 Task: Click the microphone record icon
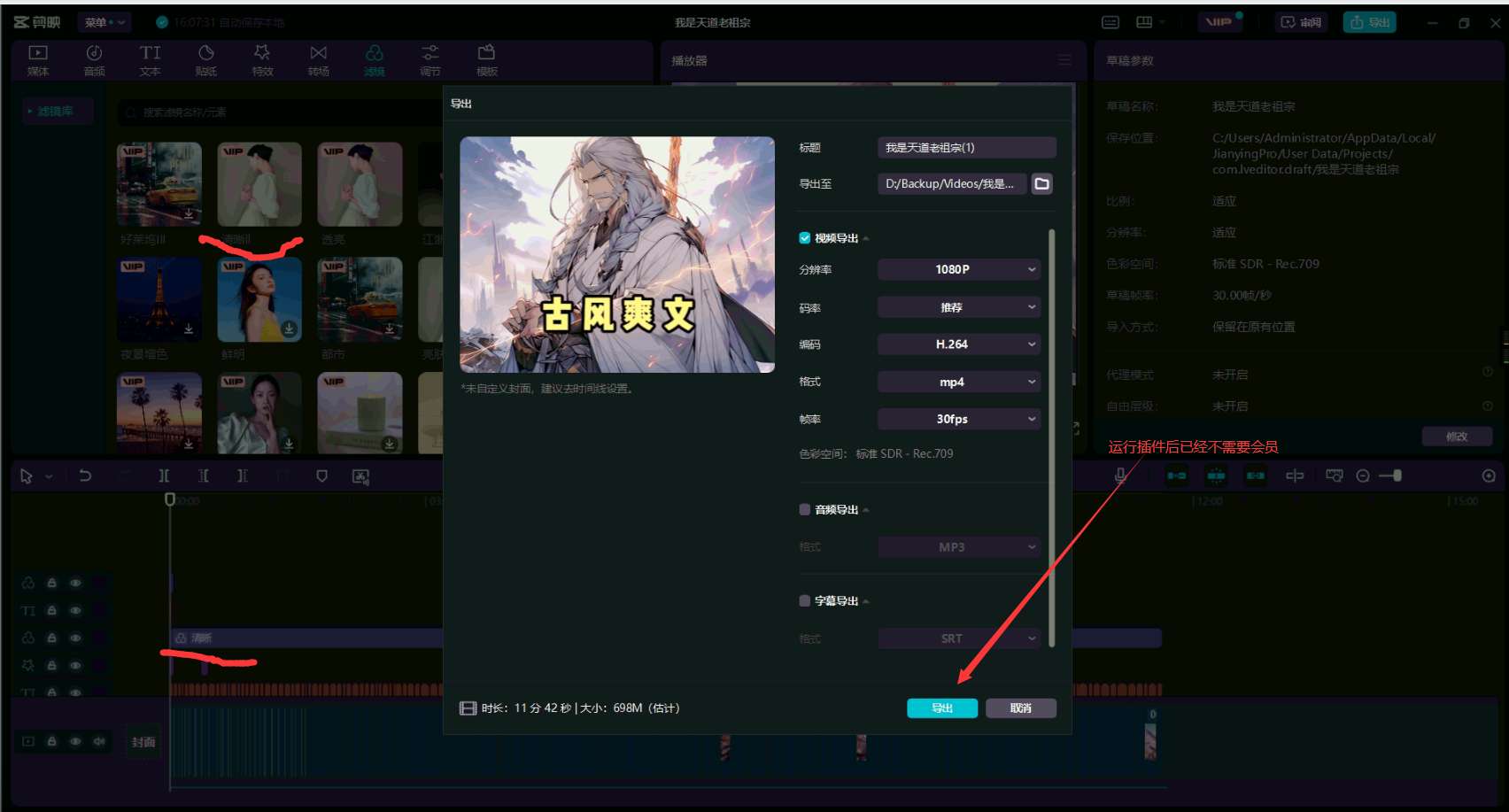(1120, 476)
